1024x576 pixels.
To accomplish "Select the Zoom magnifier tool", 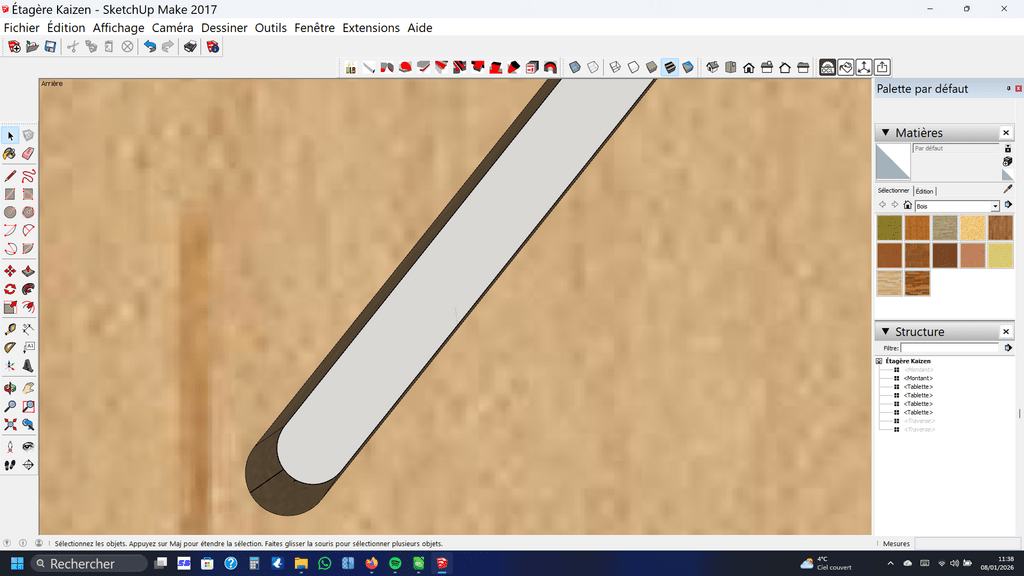I will pos(10,406).
